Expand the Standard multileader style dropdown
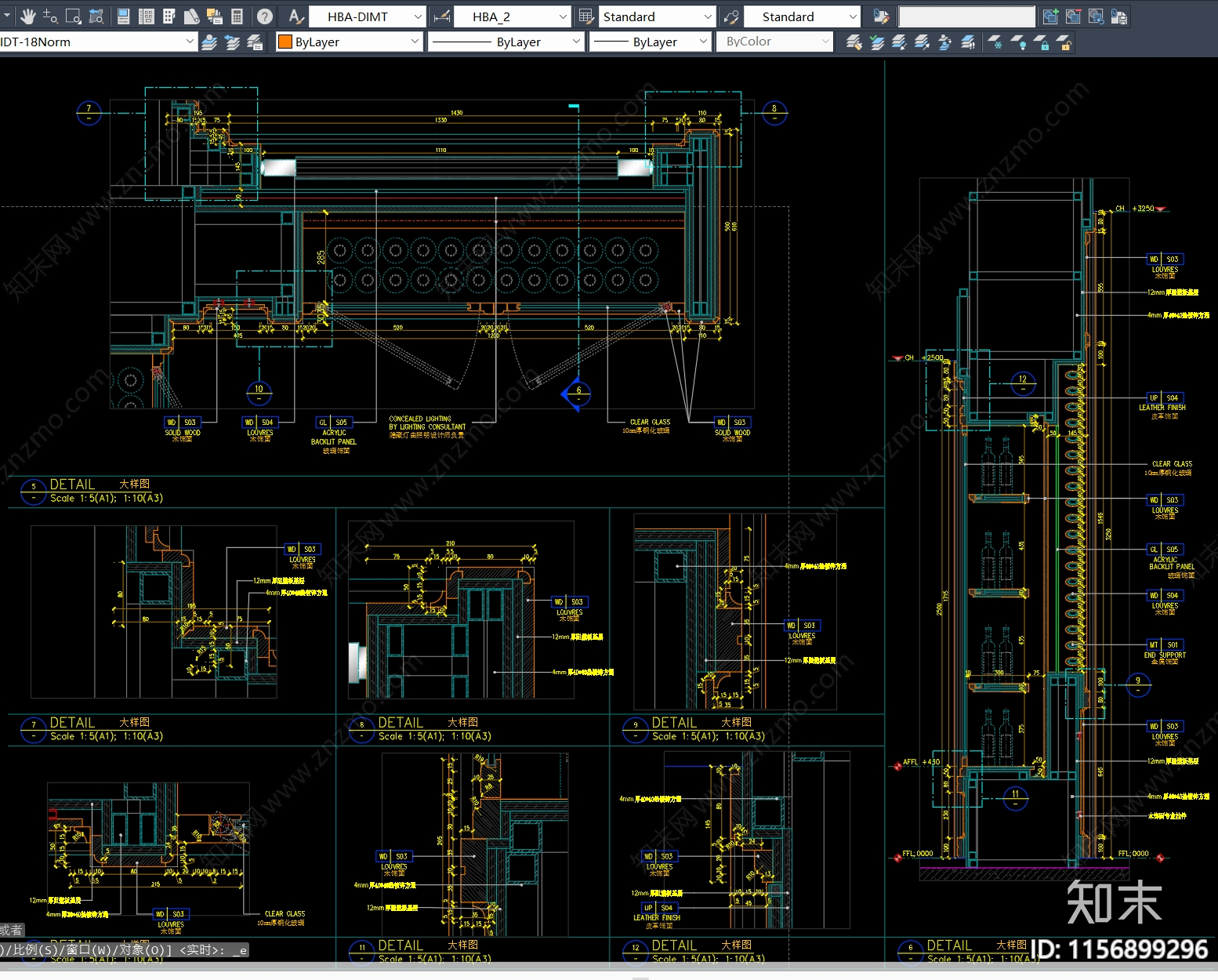The height and width of the screenshot is (980, 1218). click(x=802, y=16)
